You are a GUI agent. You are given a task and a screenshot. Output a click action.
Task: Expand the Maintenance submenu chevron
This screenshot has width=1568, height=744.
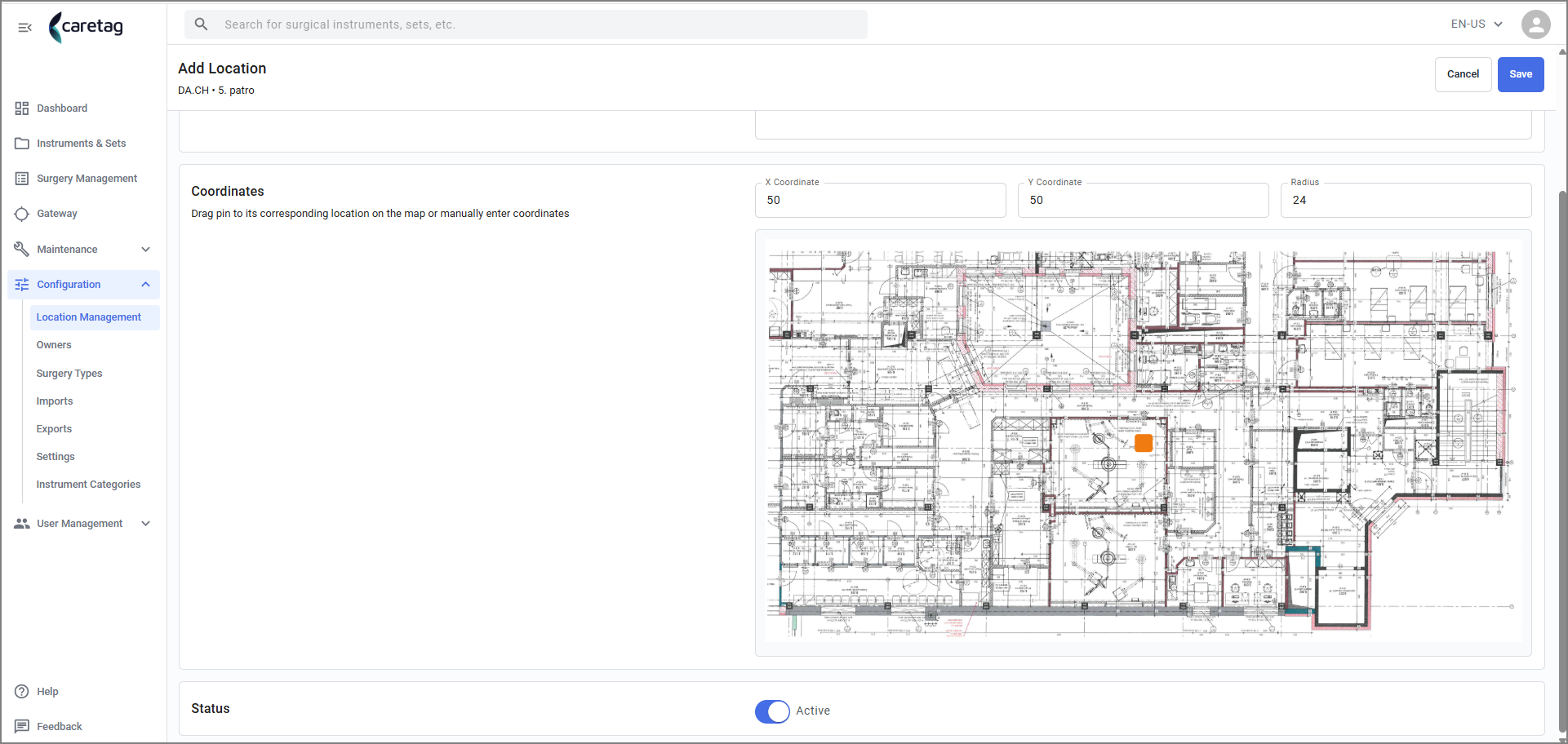click(x=146, y=250)
